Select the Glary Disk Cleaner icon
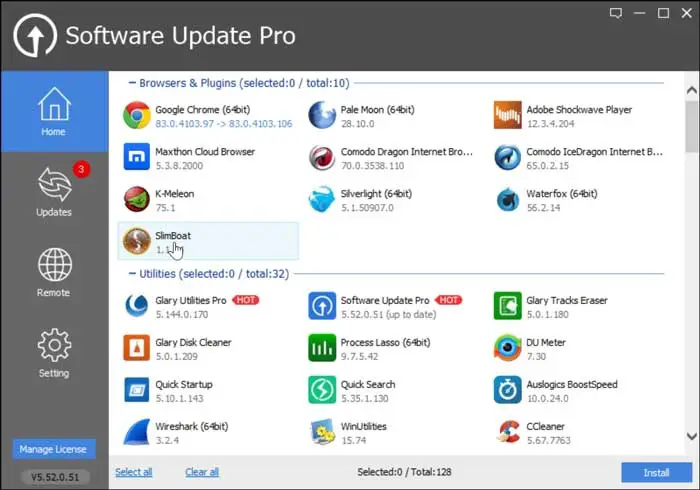Viewport: 700px width, 490px height. [137, 348]
